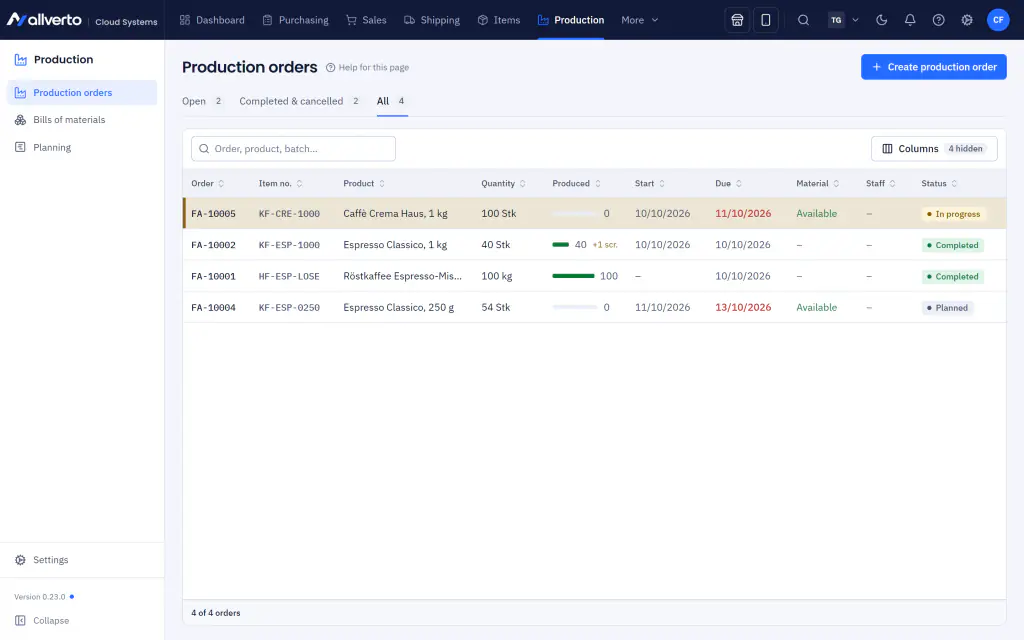Click Create production order button
Viewport: 1024px width, 640px height.
[934, 67]
